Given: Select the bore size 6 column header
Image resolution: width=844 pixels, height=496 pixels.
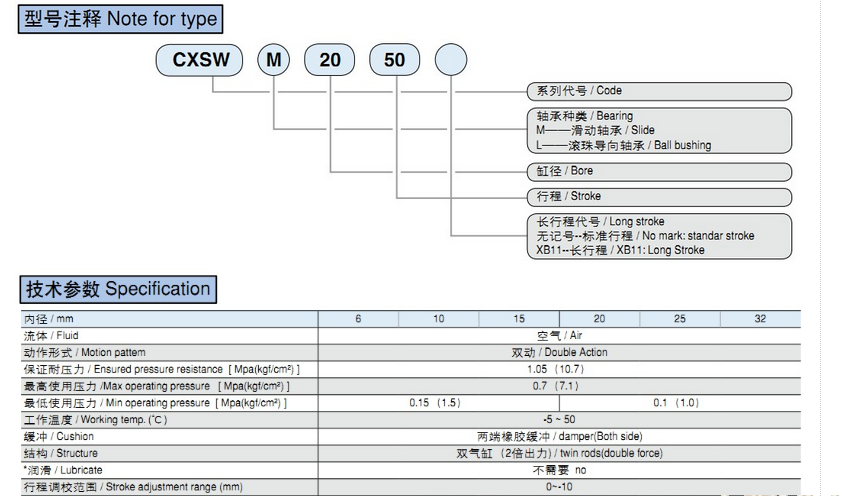Looking at the screenshot, I should 358,319.
